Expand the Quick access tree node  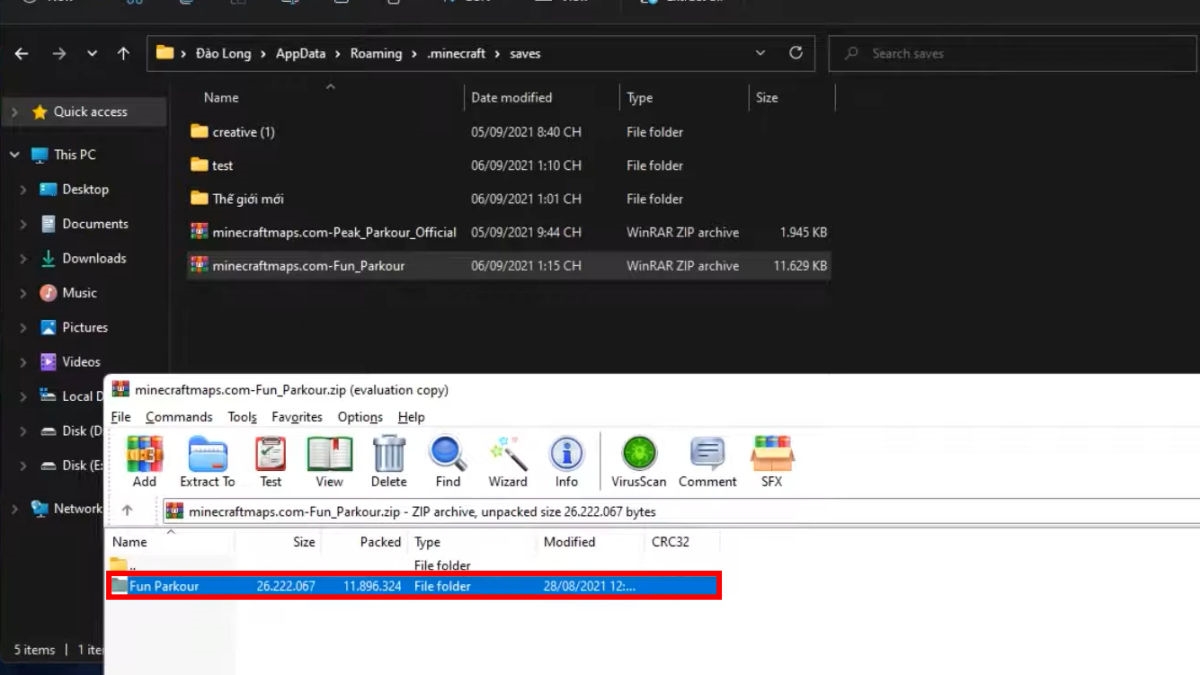point(14,112)
